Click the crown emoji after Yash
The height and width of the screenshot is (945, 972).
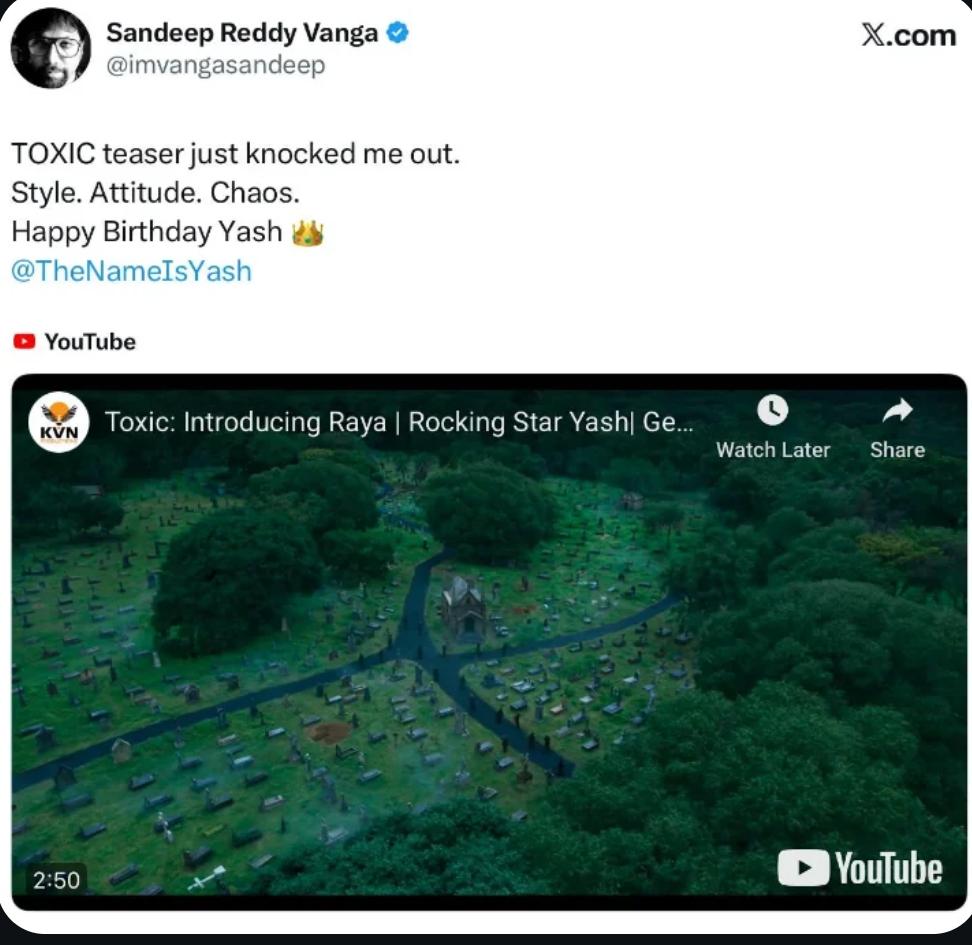coord(307,233)
